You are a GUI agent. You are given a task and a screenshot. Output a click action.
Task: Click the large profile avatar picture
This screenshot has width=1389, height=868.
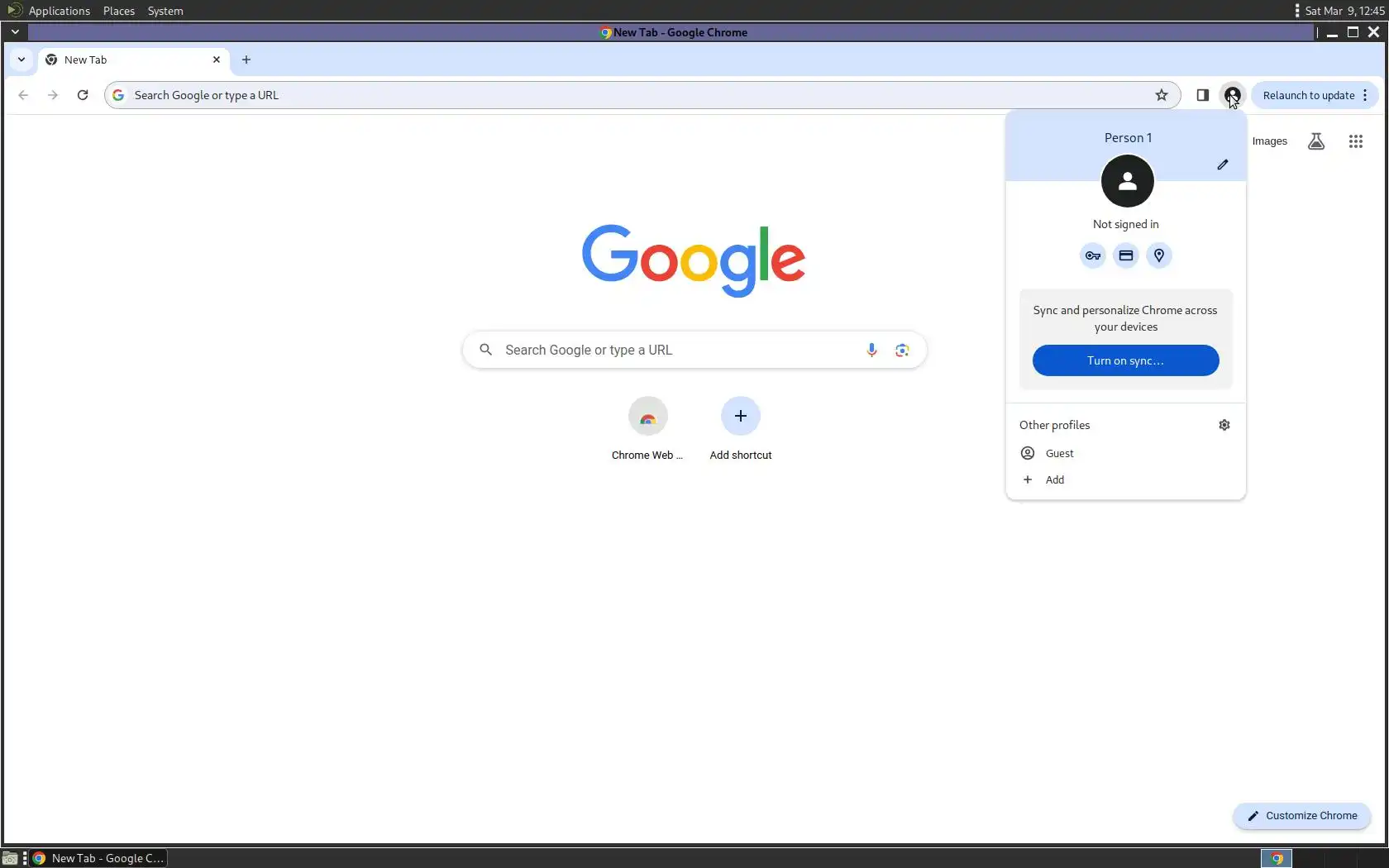[x=1127, y=181]
